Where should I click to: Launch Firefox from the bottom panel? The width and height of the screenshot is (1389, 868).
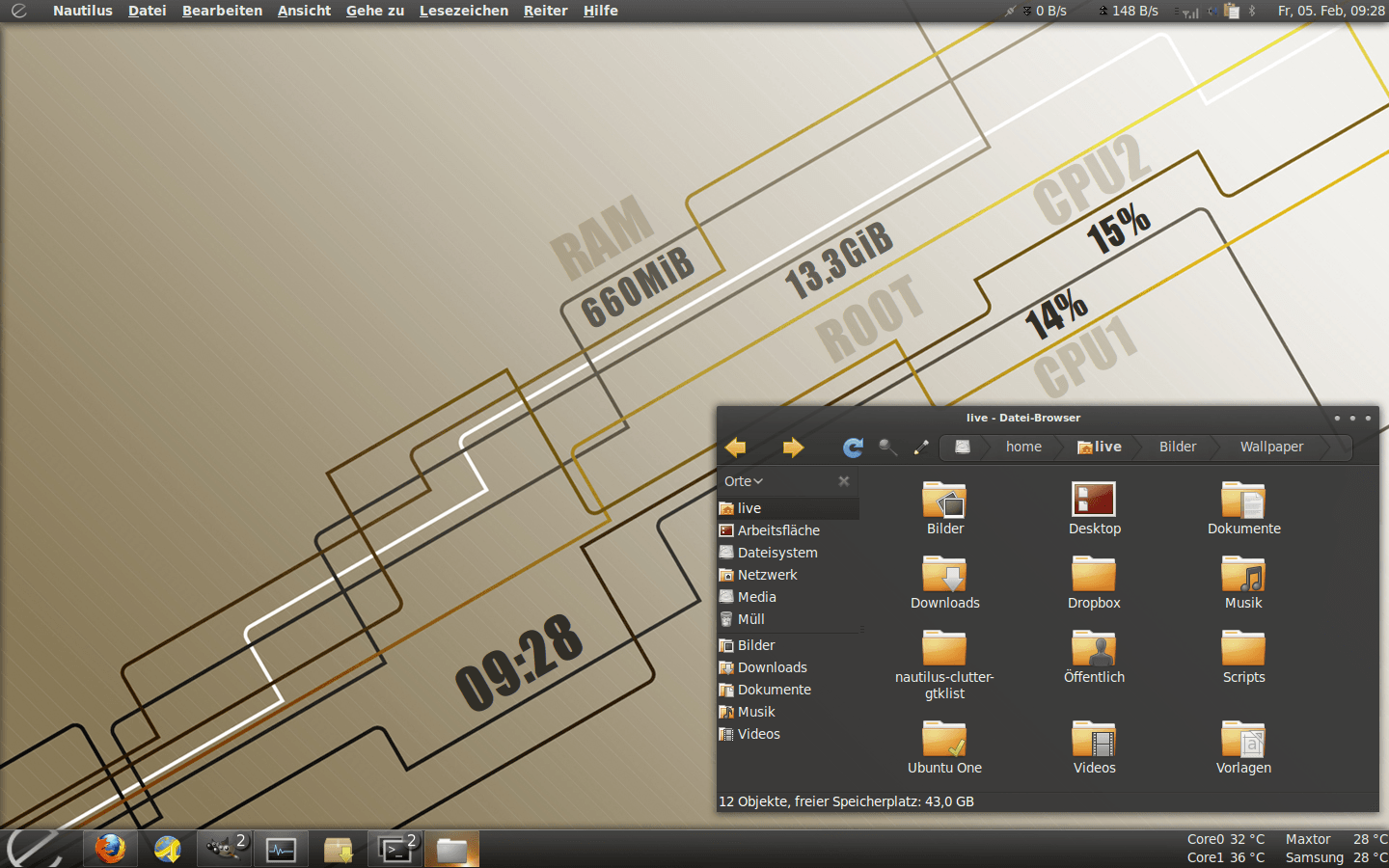click(110, 849)
